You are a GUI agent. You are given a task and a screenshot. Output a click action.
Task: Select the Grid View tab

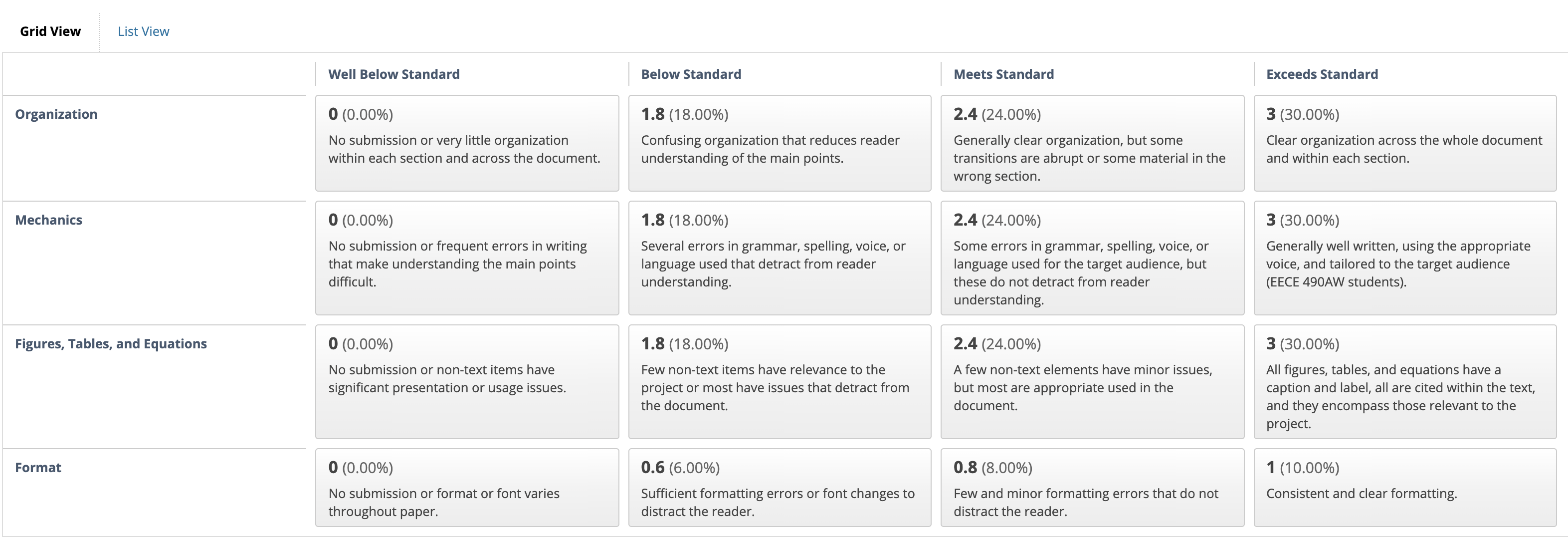[50, 31]
